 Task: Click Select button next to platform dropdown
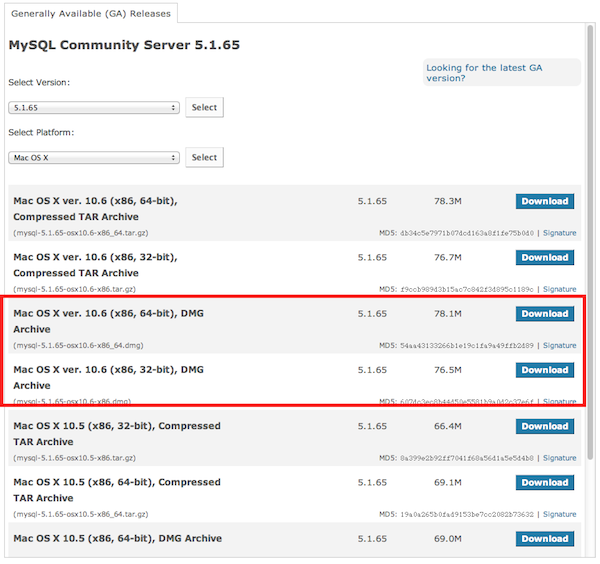pyautogui.click(x=204, y=157)
